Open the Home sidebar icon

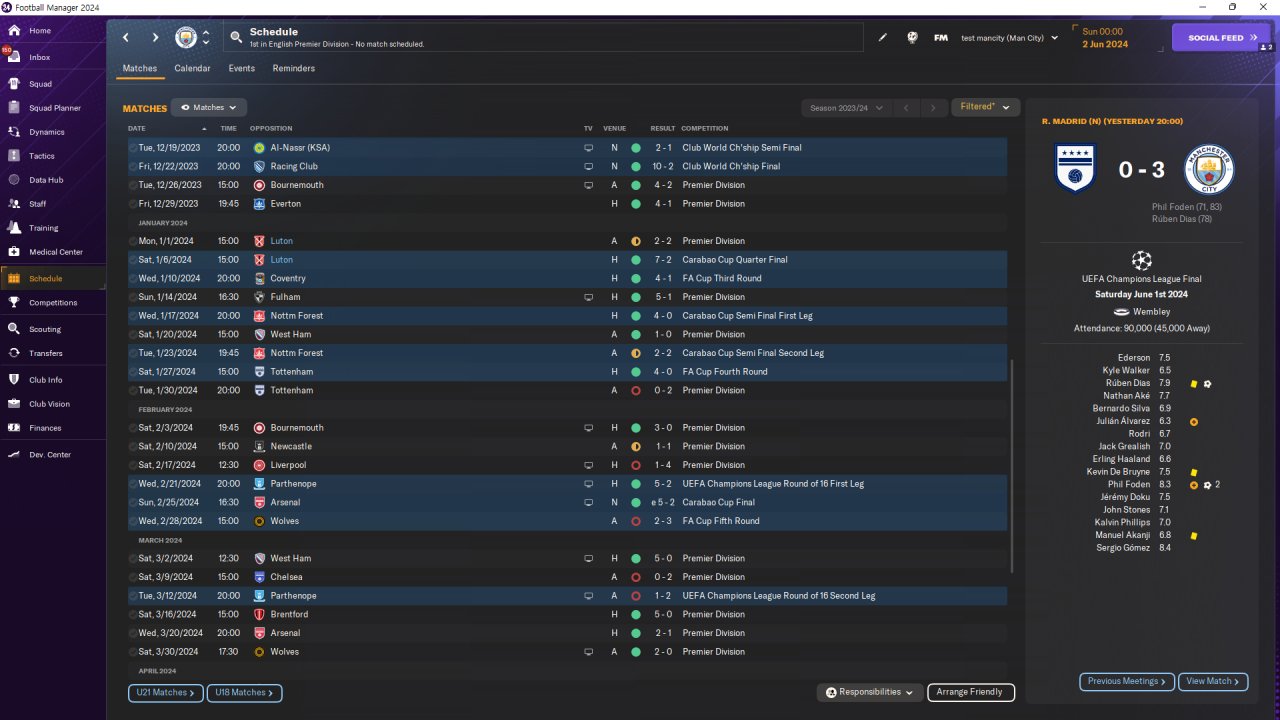click(x=14, y=31)
